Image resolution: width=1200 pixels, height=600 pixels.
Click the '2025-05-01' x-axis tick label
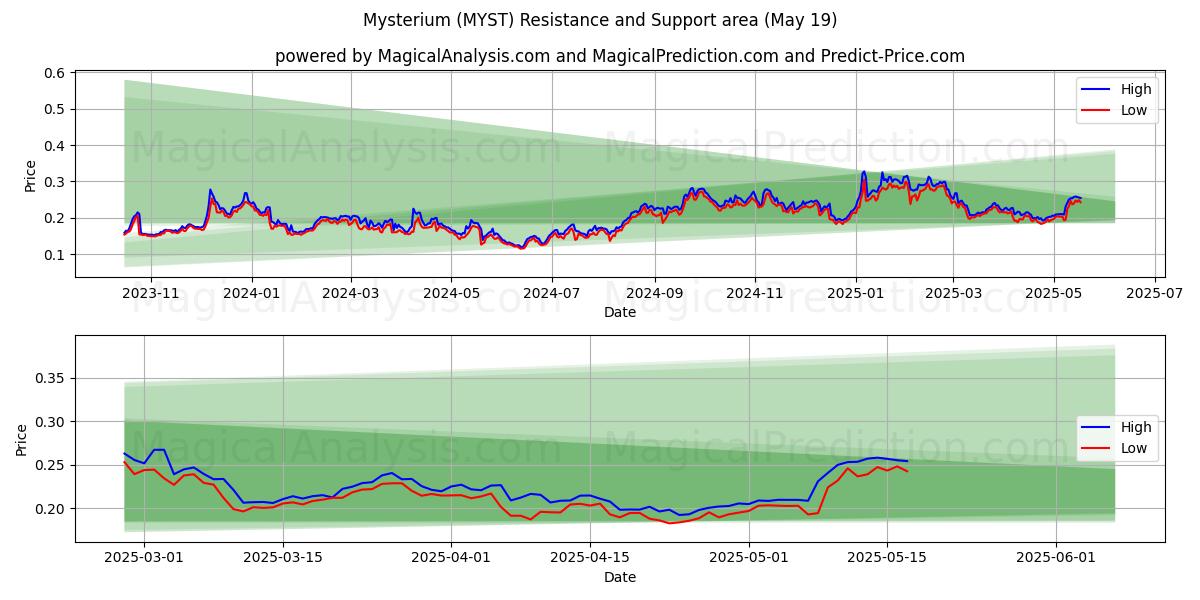point(748,559)
